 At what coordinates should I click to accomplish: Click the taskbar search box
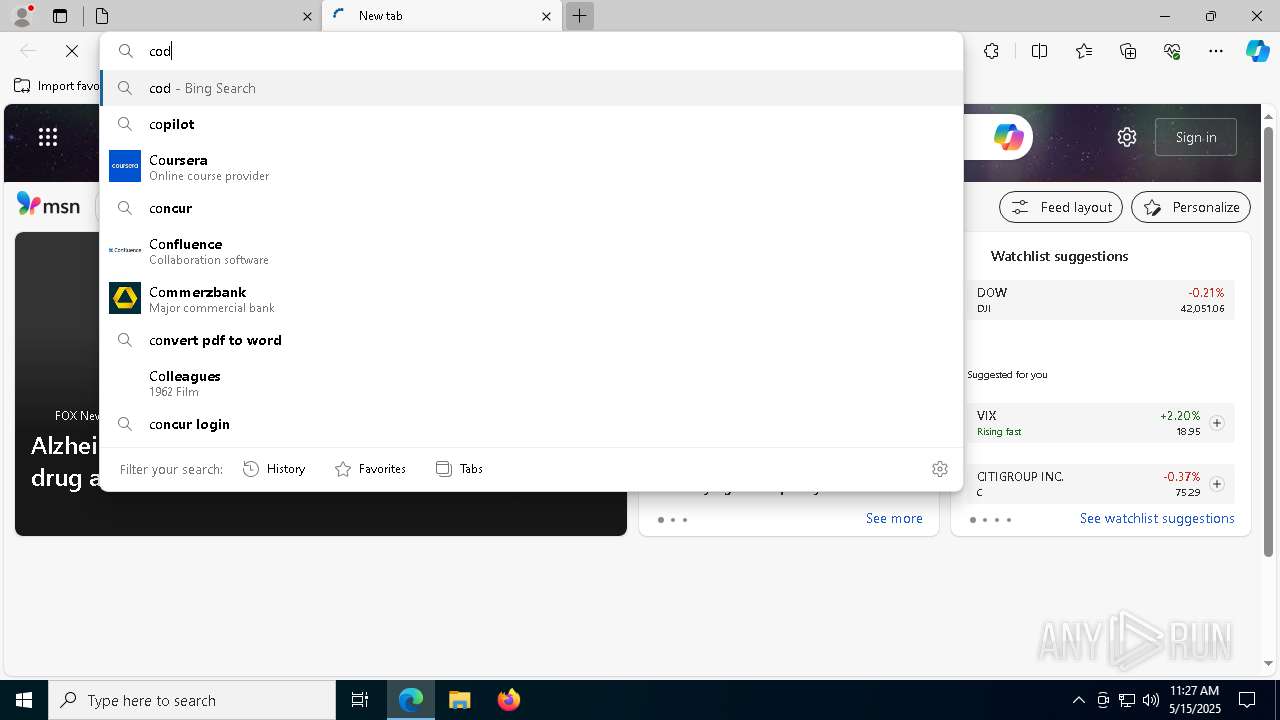192,700
